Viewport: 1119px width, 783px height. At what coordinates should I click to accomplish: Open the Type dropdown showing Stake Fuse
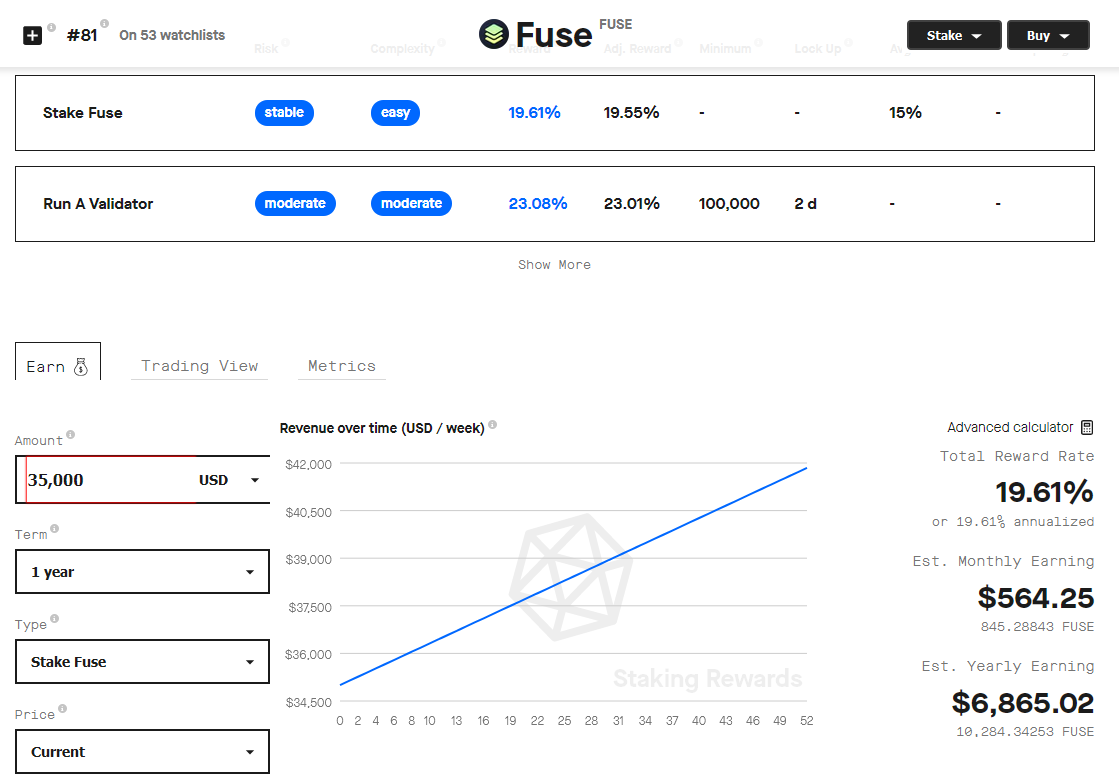point(143,662)
